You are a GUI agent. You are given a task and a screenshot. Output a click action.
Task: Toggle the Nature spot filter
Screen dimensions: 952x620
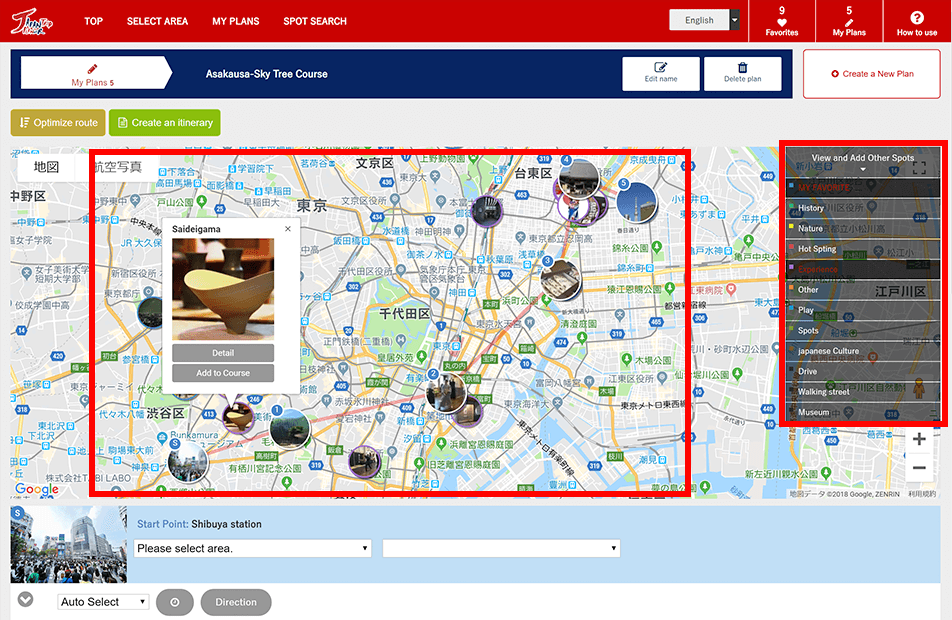(863, 228)
